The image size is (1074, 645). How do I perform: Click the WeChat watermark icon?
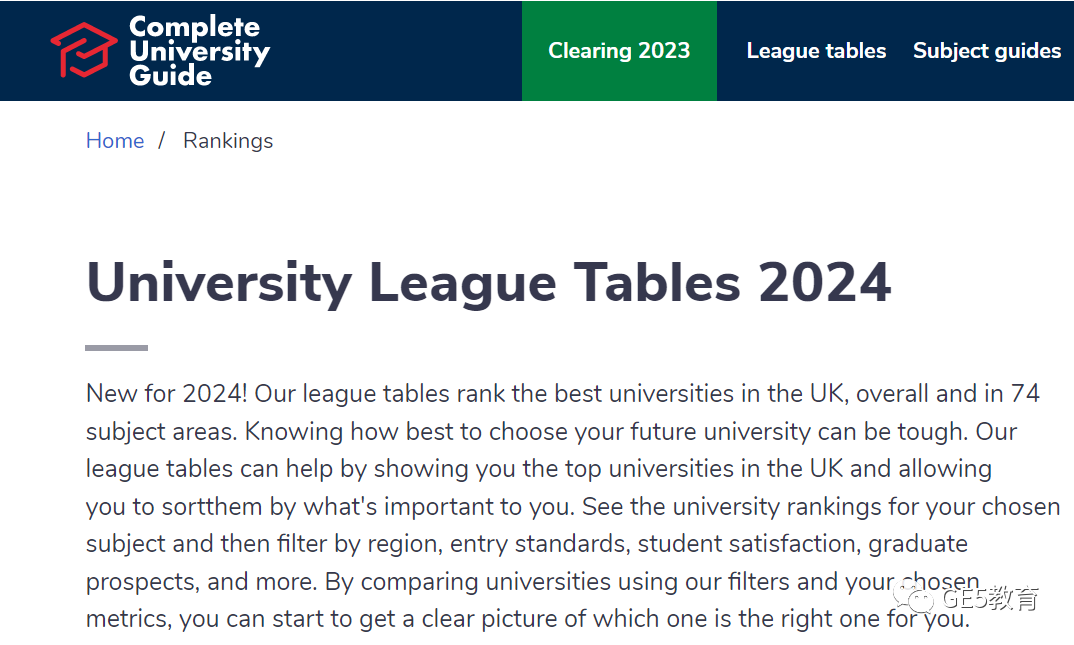[914, 600]
